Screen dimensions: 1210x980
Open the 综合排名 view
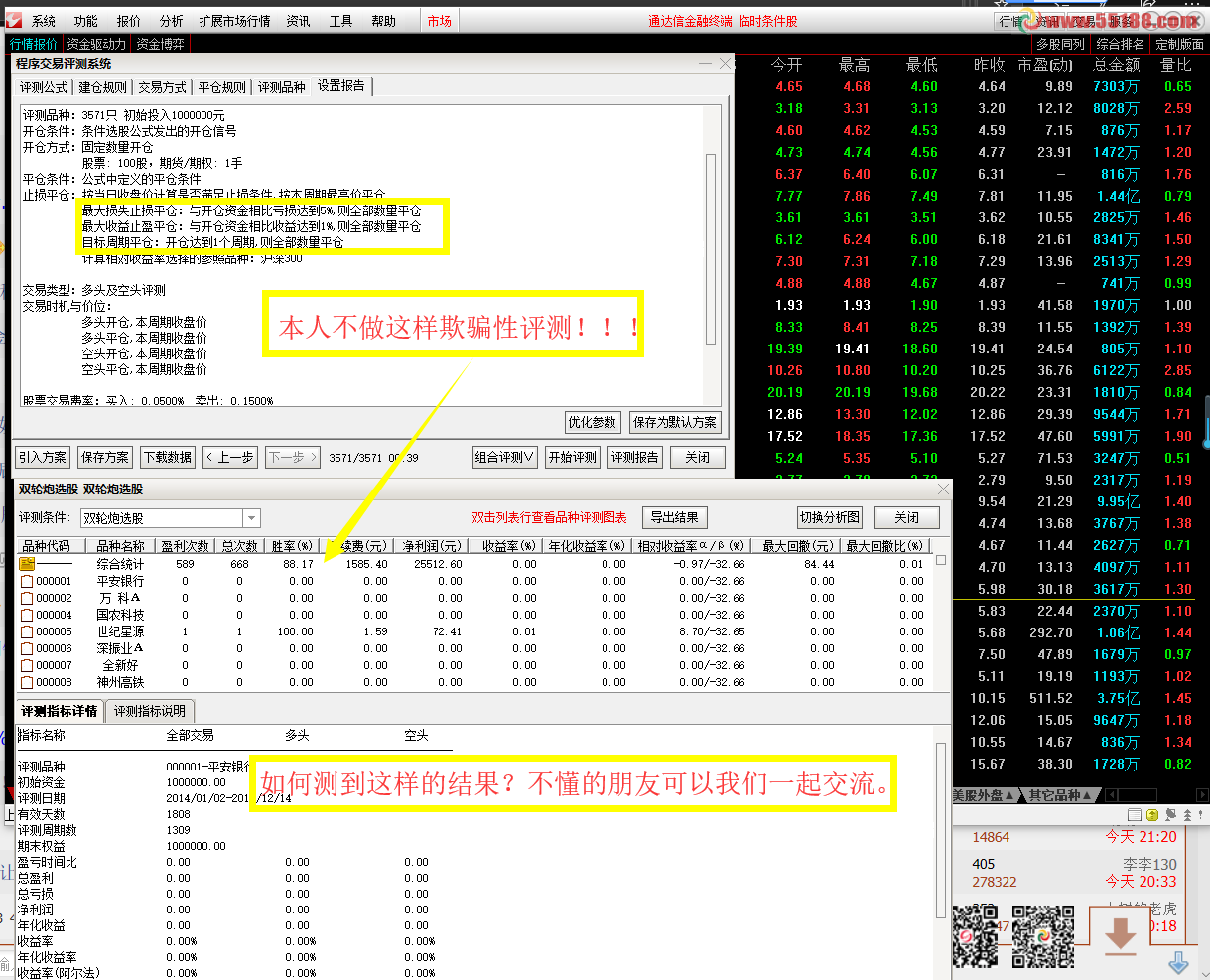(1120, 44)
